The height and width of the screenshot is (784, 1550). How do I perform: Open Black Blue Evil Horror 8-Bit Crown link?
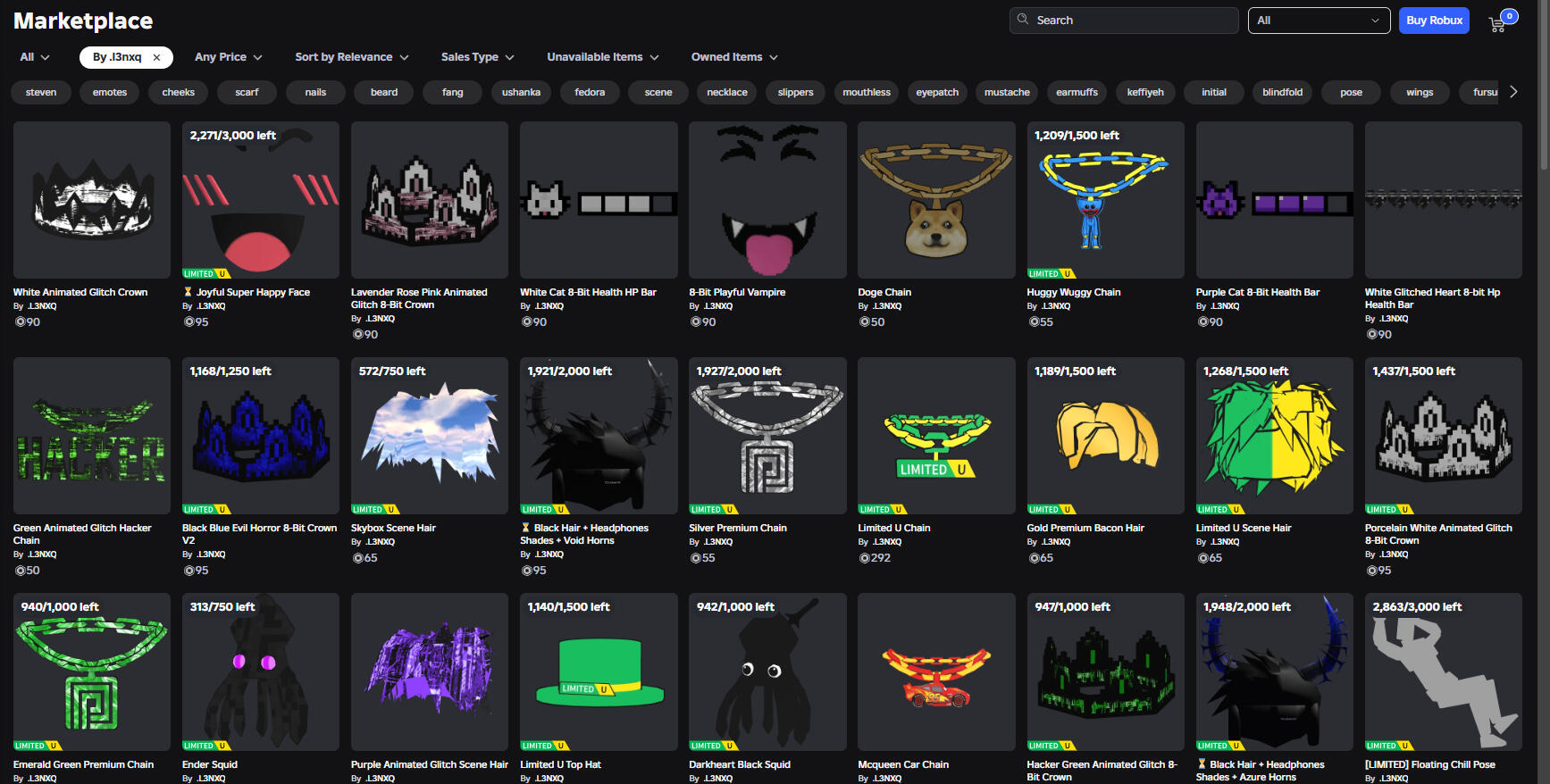click(260, 534)
